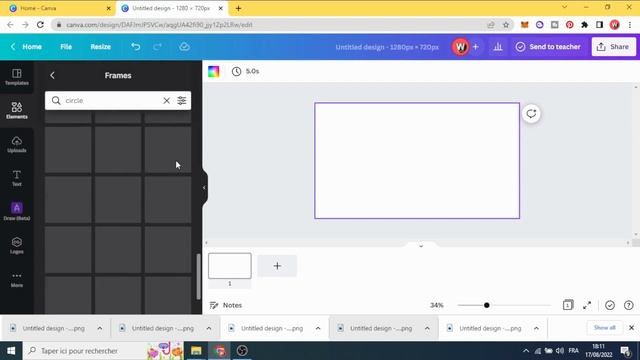Screen dimensions: 640x360
Task: Undo the last action
Action: 136,47
